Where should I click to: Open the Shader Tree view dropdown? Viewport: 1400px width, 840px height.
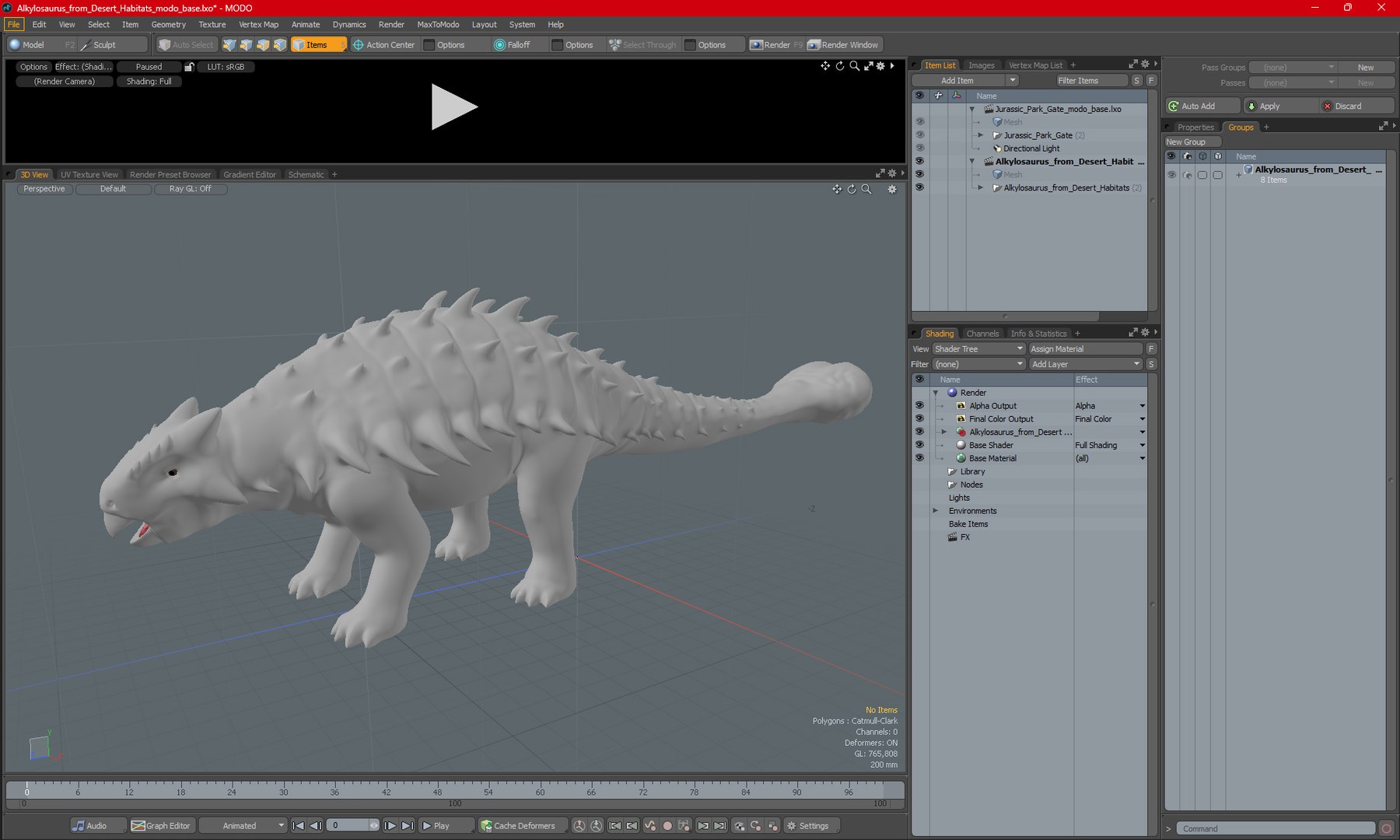(x=979, y=349)
